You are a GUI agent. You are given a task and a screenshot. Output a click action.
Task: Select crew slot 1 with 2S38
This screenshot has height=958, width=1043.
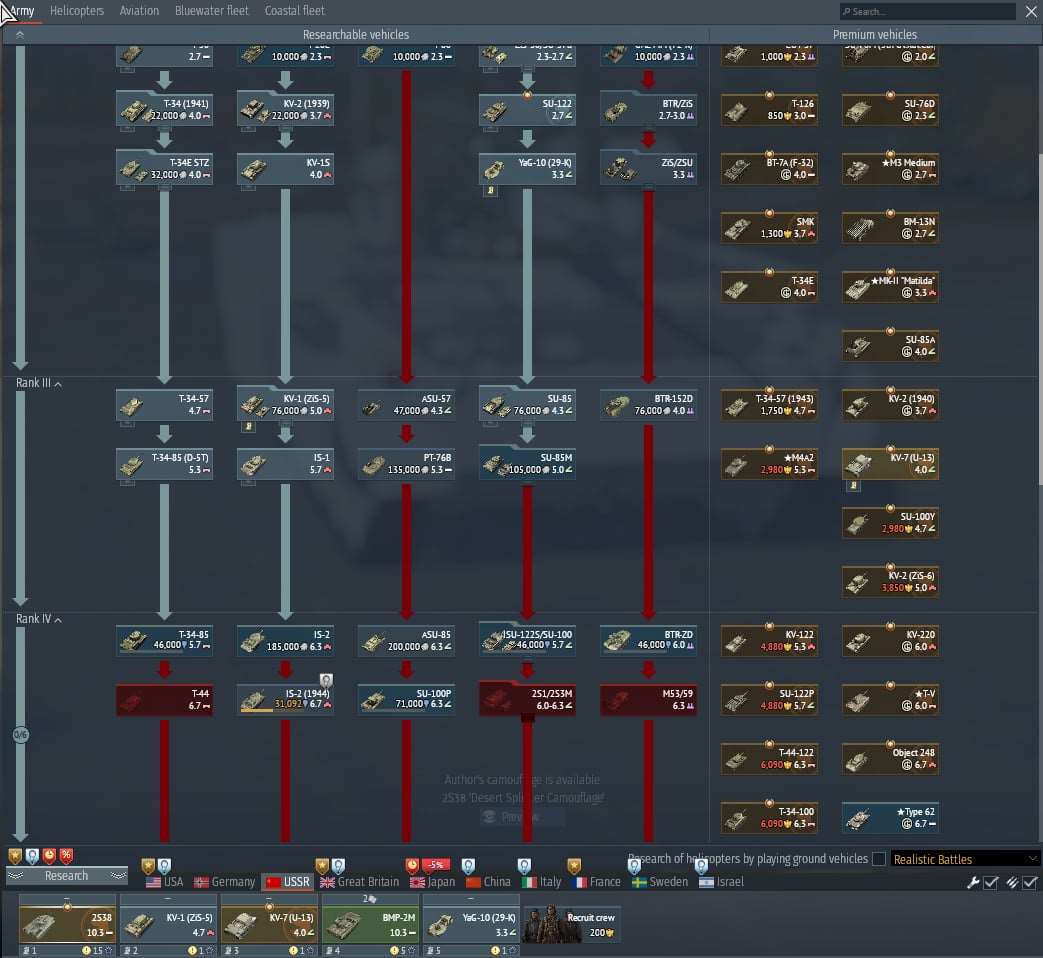67,925
